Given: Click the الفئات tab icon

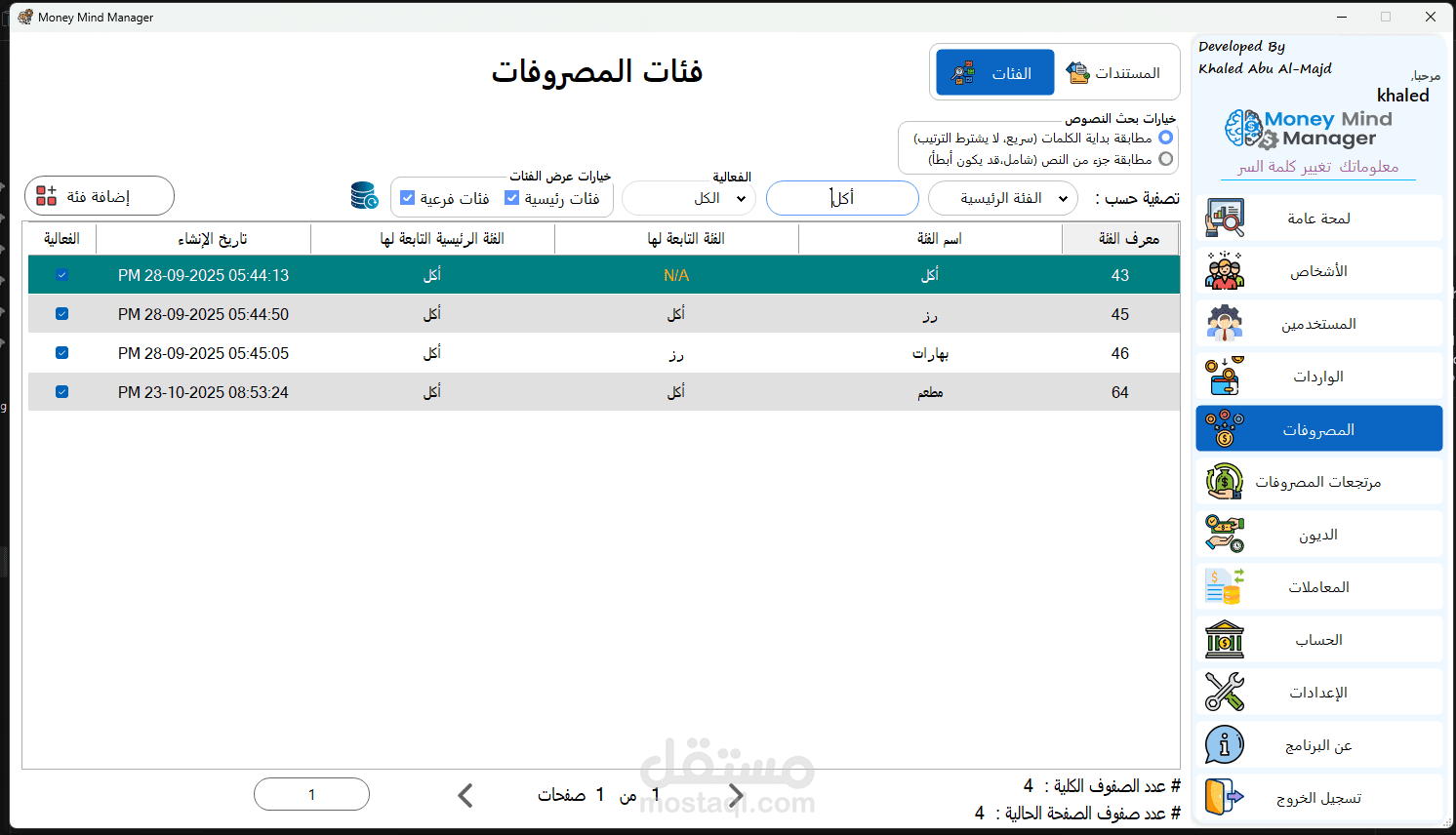Looking at the screenshot, I should pyautogui.click(x=963, y=72).
